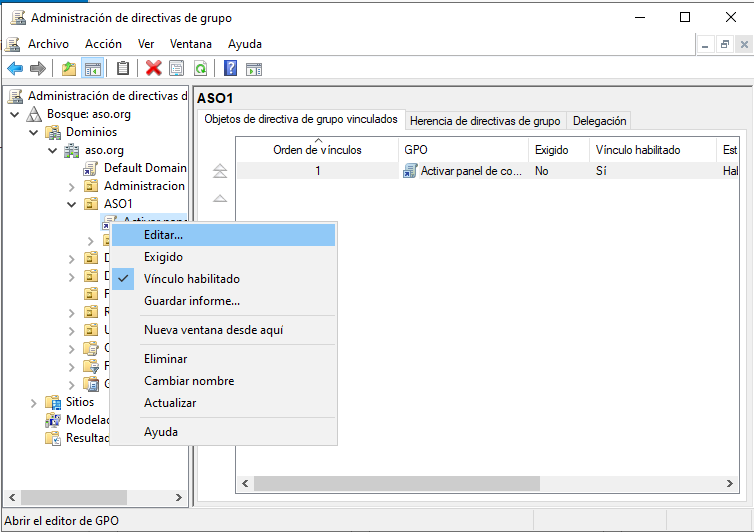Expand the Administracion tree node

coord(72,186)
